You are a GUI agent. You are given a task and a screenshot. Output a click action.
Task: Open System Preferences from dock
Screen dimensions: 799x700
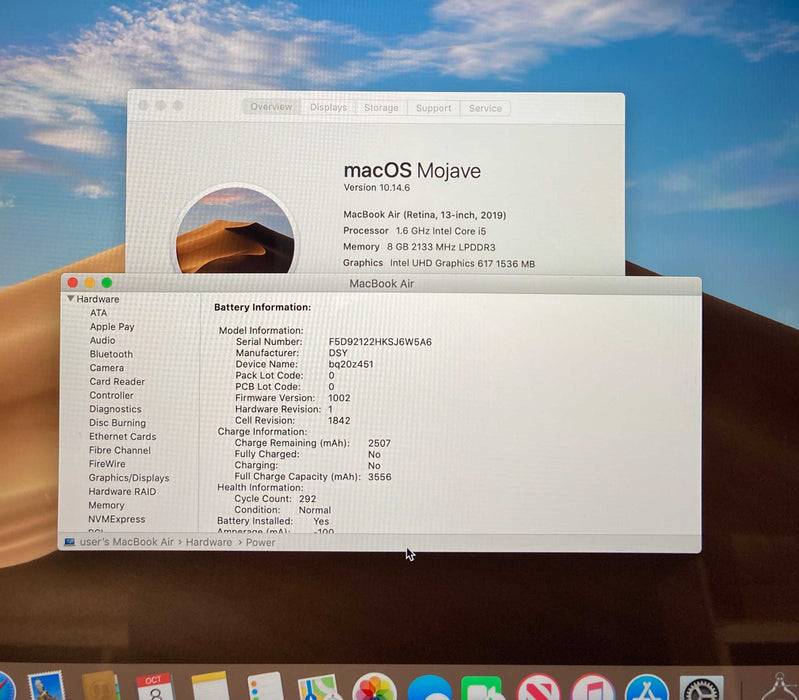(x=701, y=688)
